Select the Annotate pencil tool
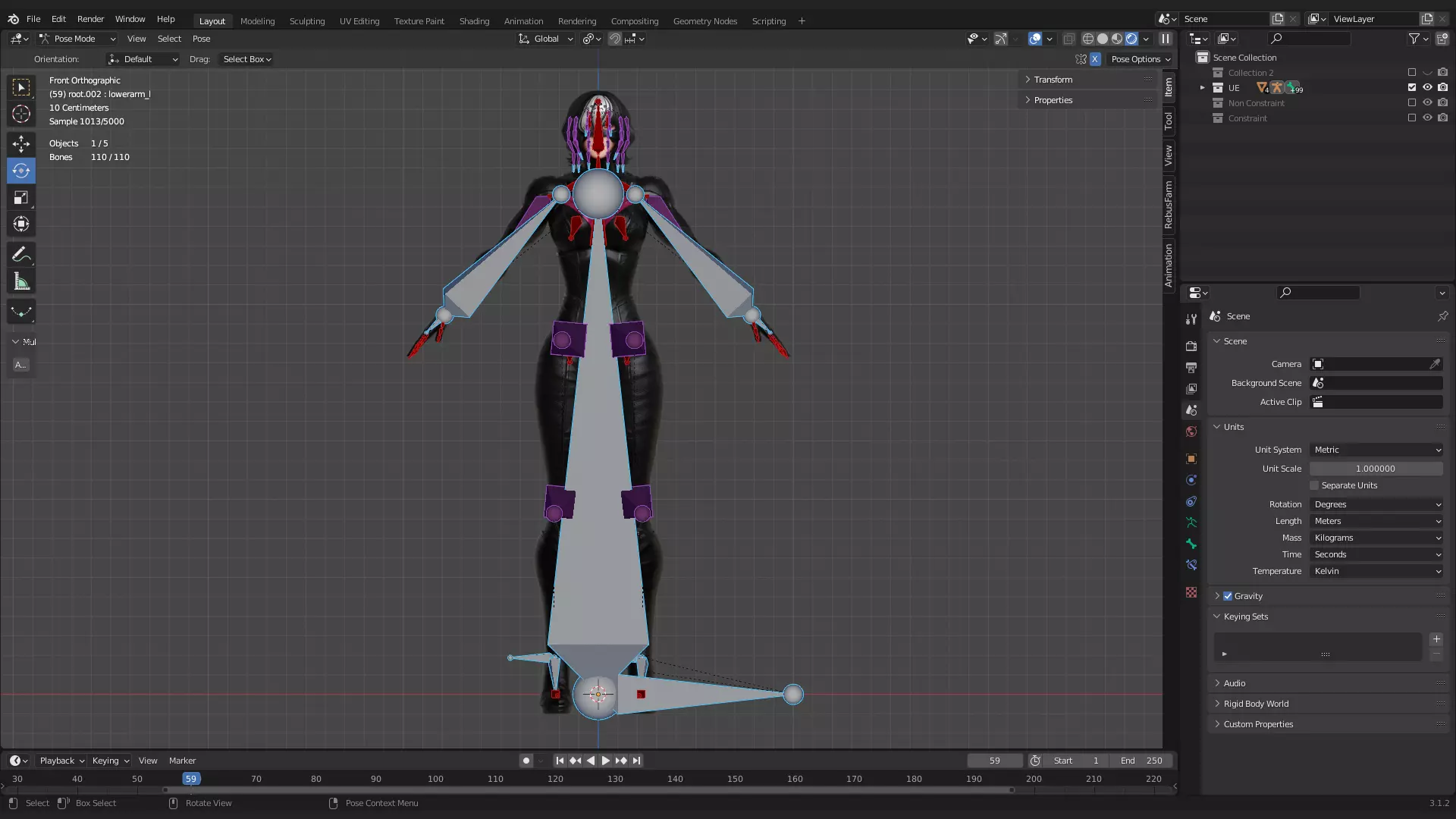 coord(21,255)
